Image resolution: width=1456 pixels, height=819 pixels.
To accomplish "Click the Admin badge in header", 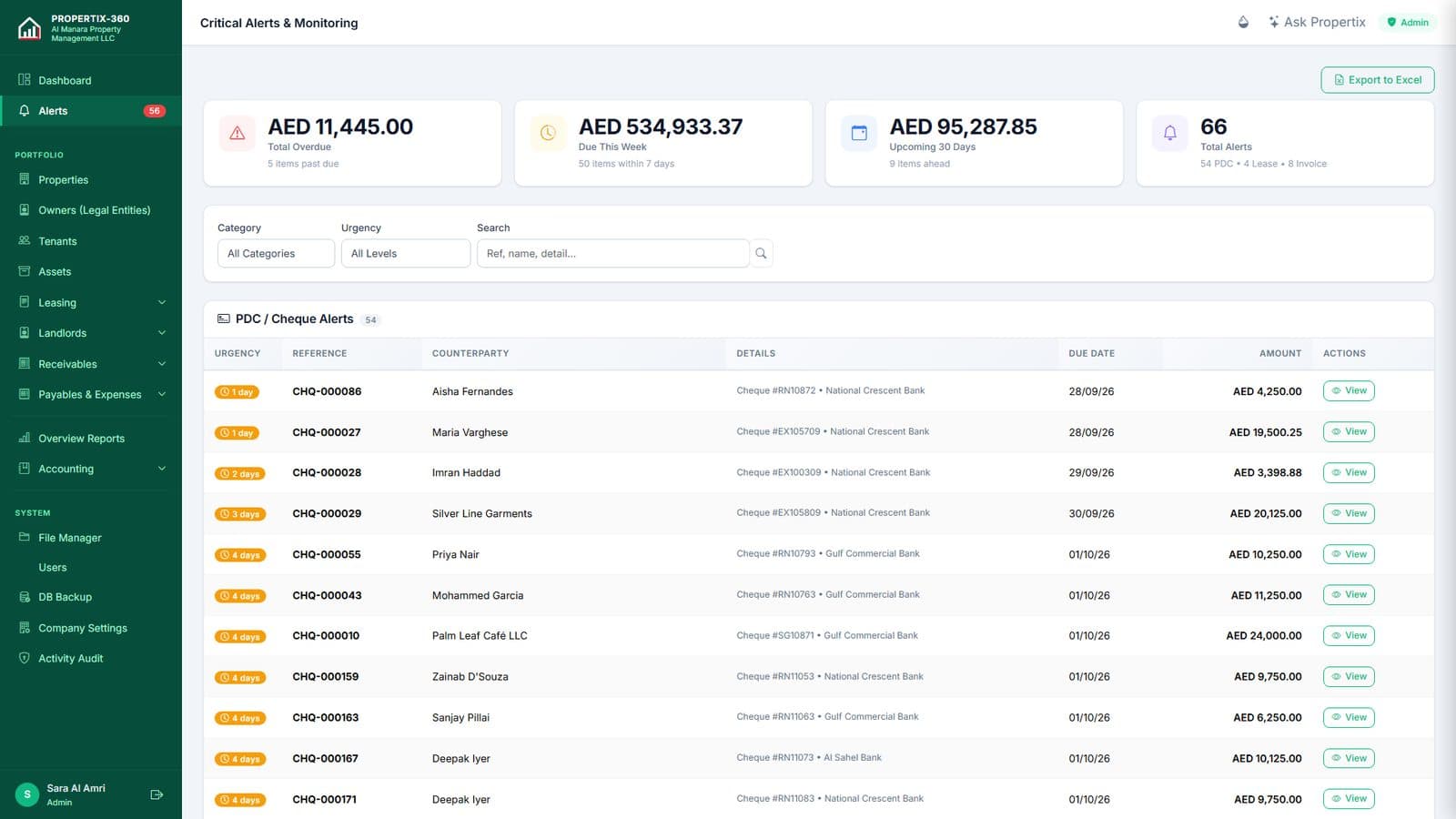I will coord(1408,22).
